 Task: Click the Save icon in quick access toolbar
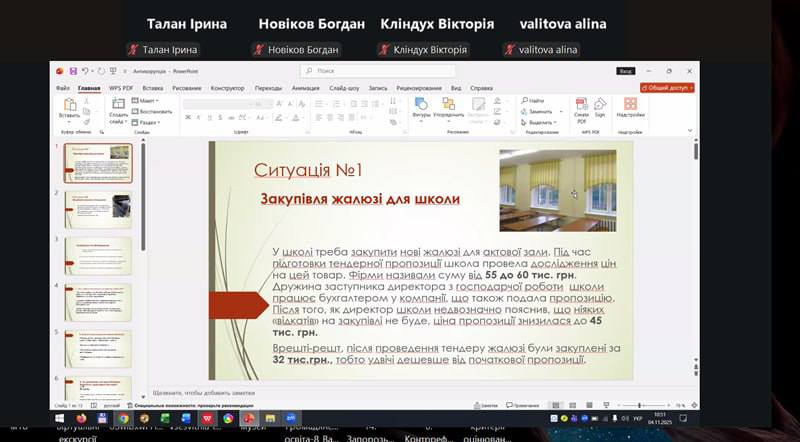(x=73, y=71)
